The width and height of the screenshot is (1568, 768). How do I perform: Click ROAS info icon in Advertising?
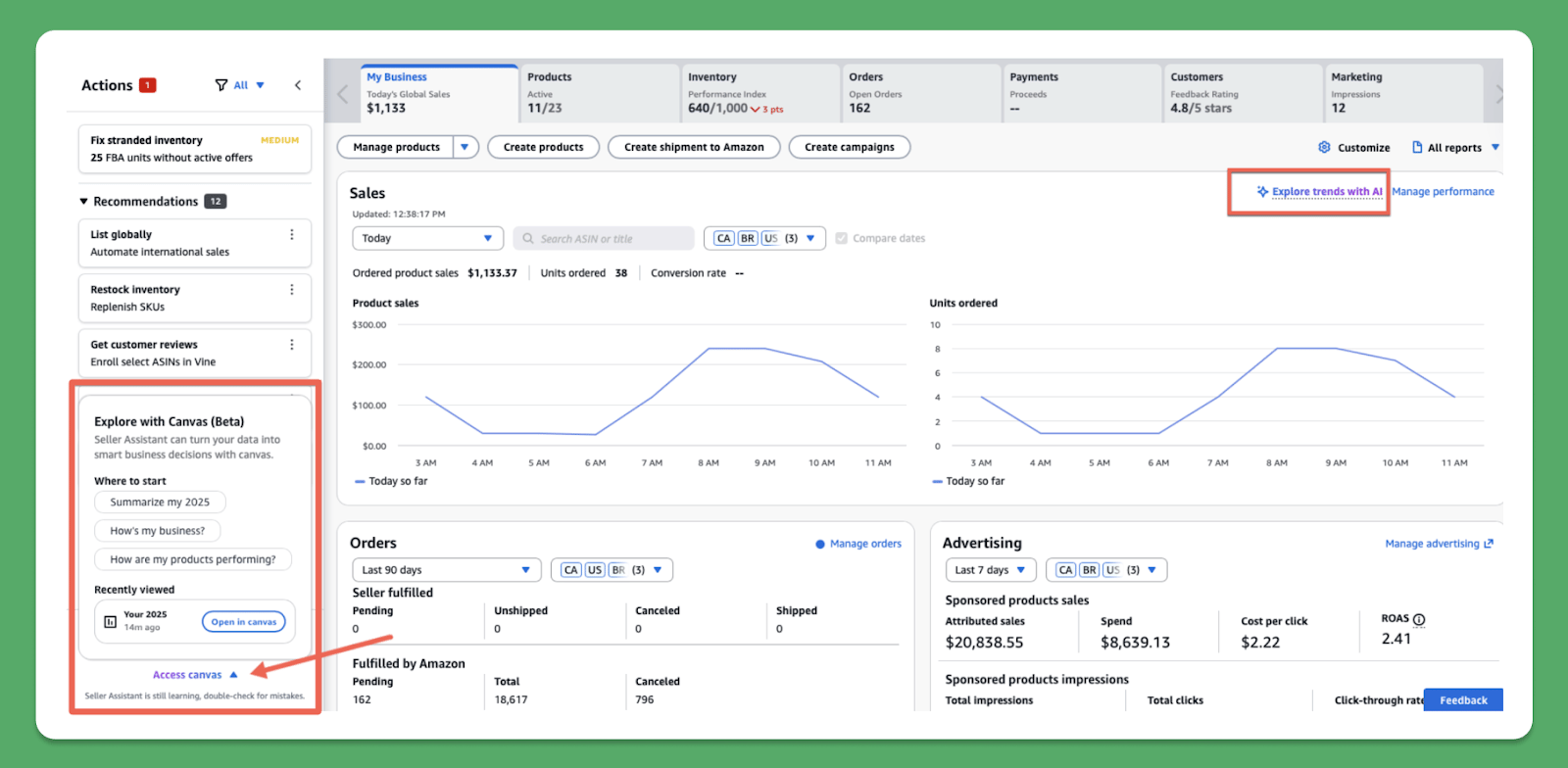(x=1419, y=619)
